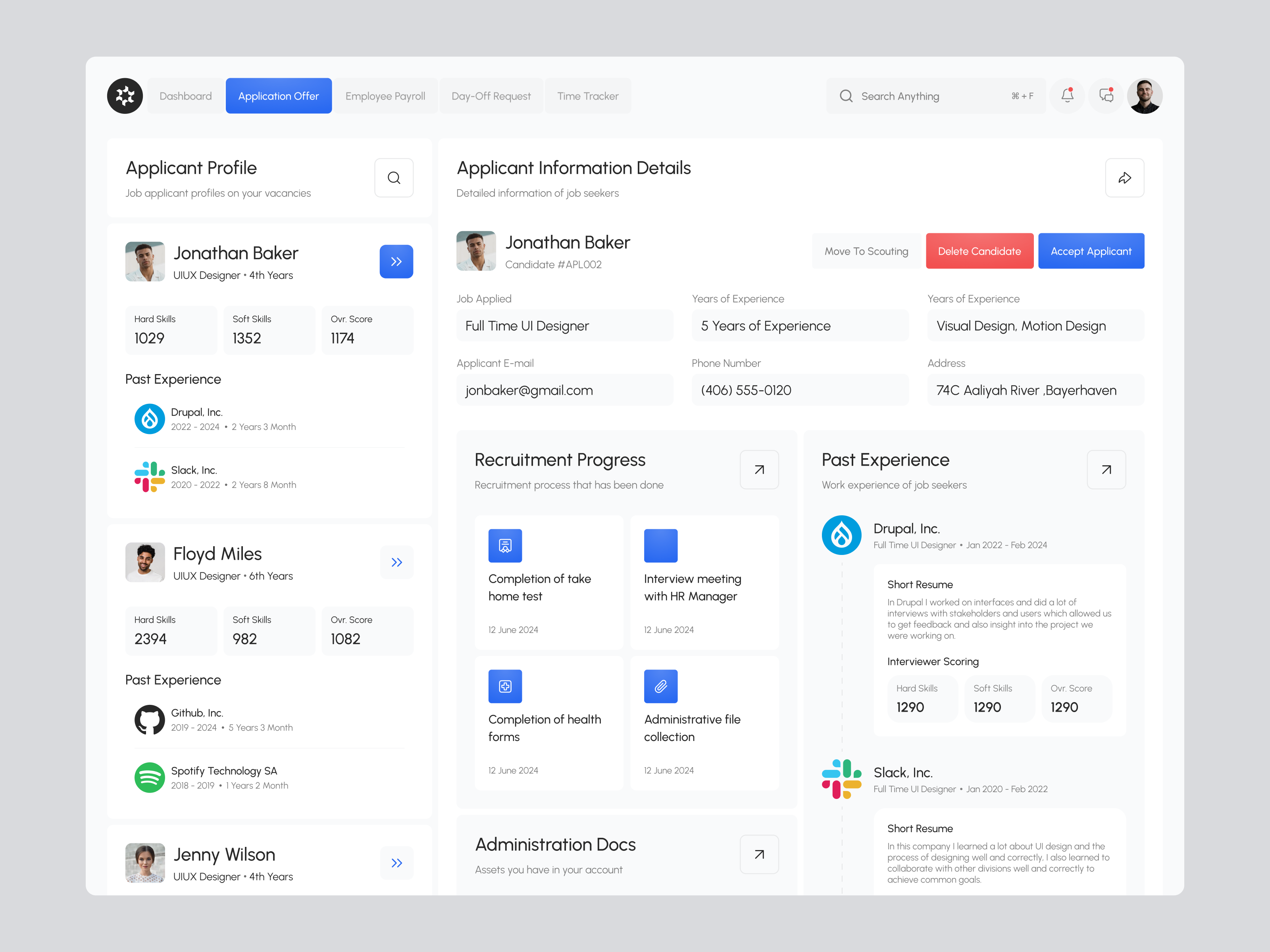The image size is (1270, 952).
Task: Click the search icon in Applicant Profile
Action: click(394, 178)
